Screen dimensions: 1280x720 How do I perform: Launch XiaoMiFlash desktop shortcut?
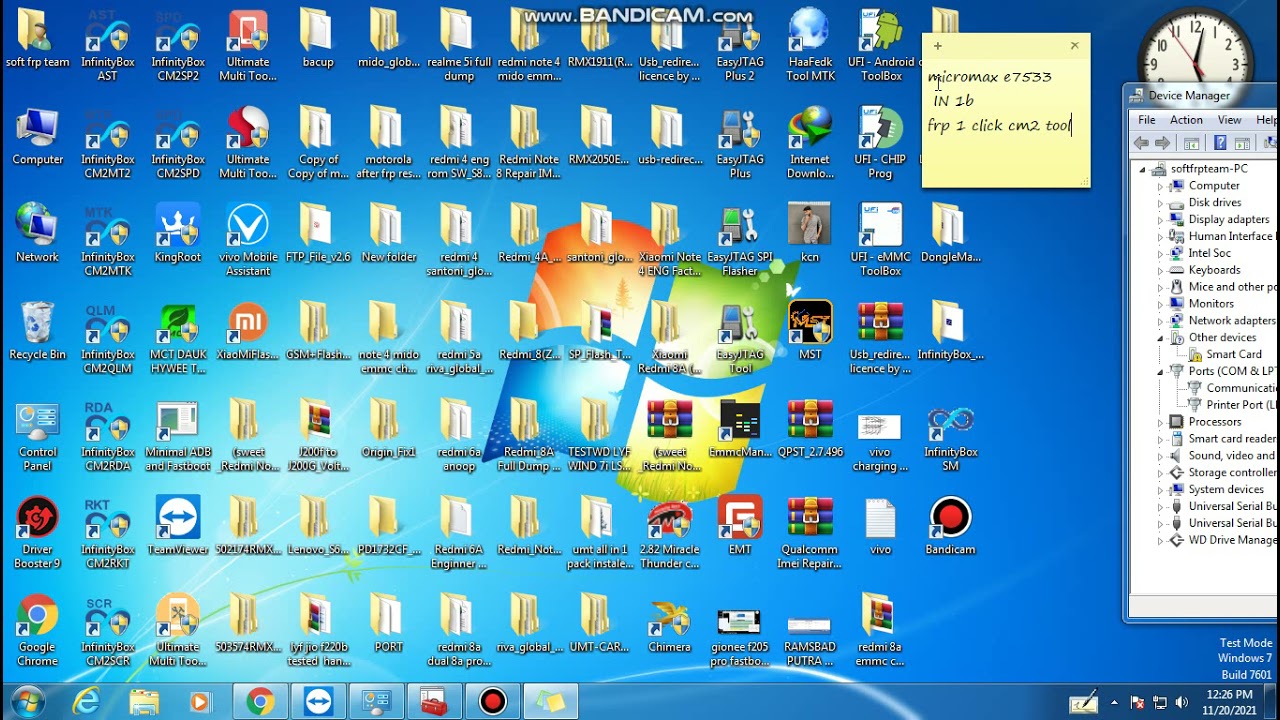[x=248, y=331]
